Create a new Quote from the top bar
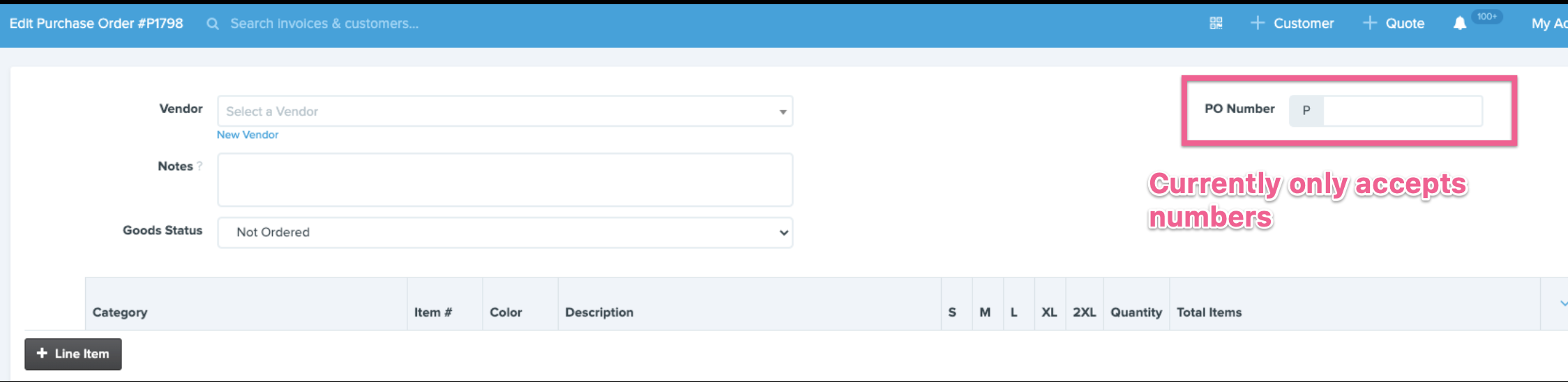 1393,24
